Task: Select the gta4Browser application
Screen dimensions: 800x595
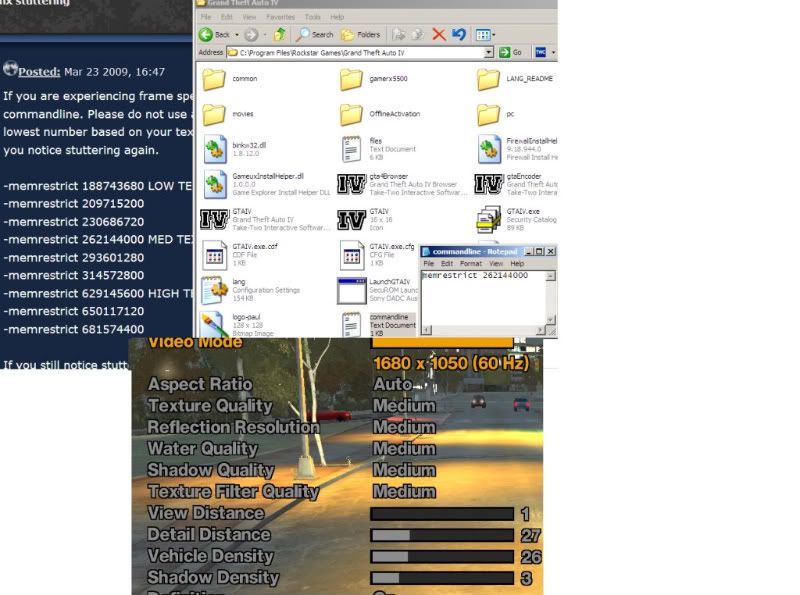Action: tap(402, 184)
